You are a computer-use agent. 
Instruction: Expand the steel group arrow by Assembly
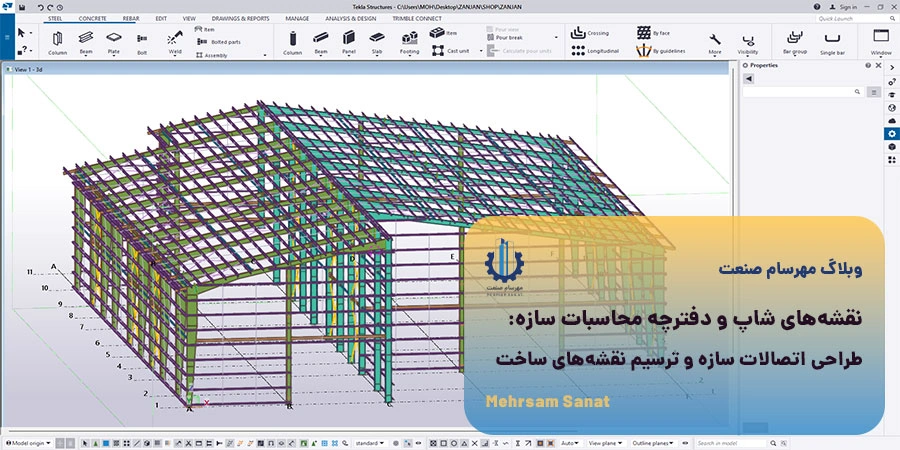[x=265, y=56]
